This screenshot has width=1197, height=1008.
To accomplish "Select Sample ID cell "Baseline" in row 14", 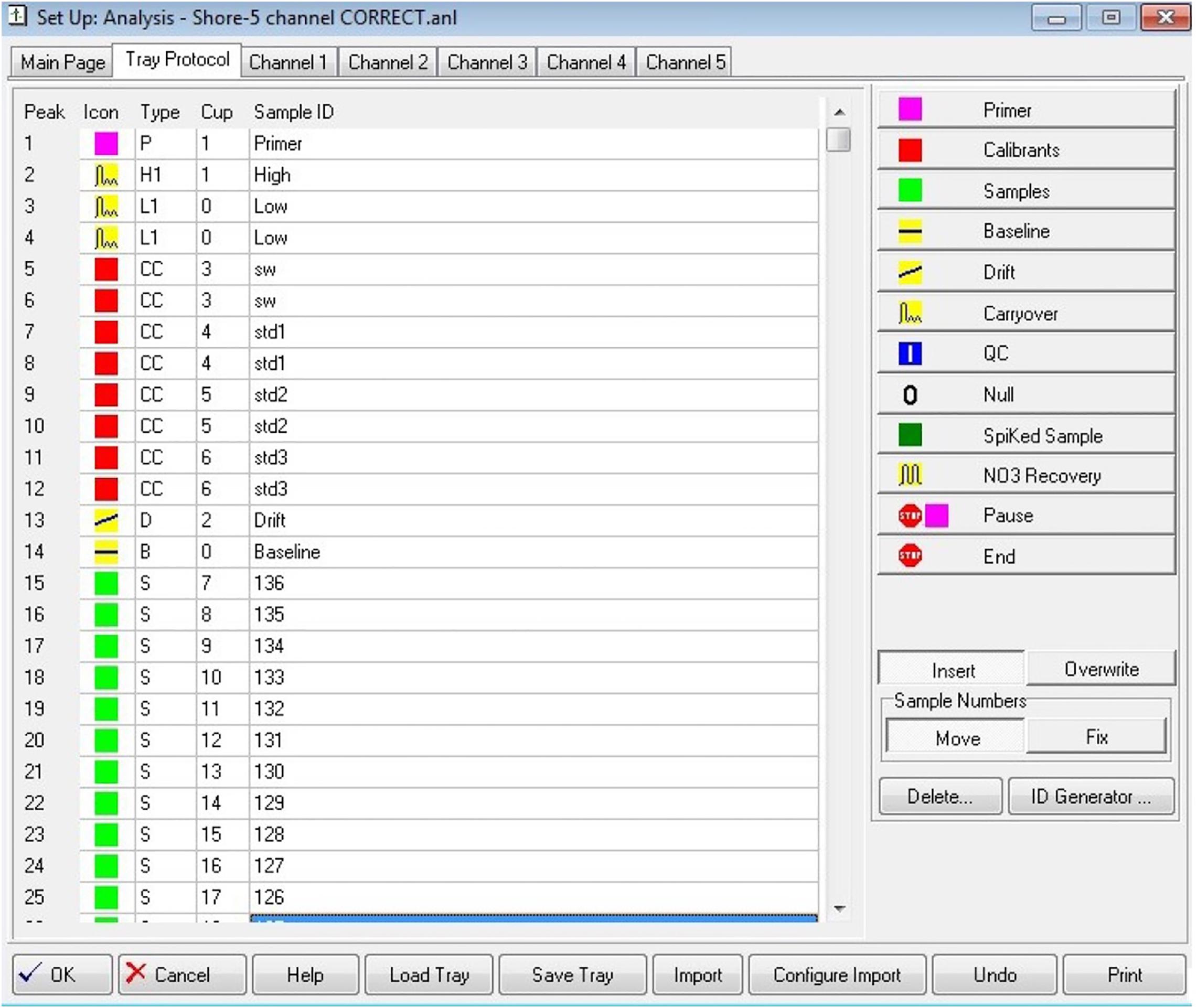I will [534, 552].
